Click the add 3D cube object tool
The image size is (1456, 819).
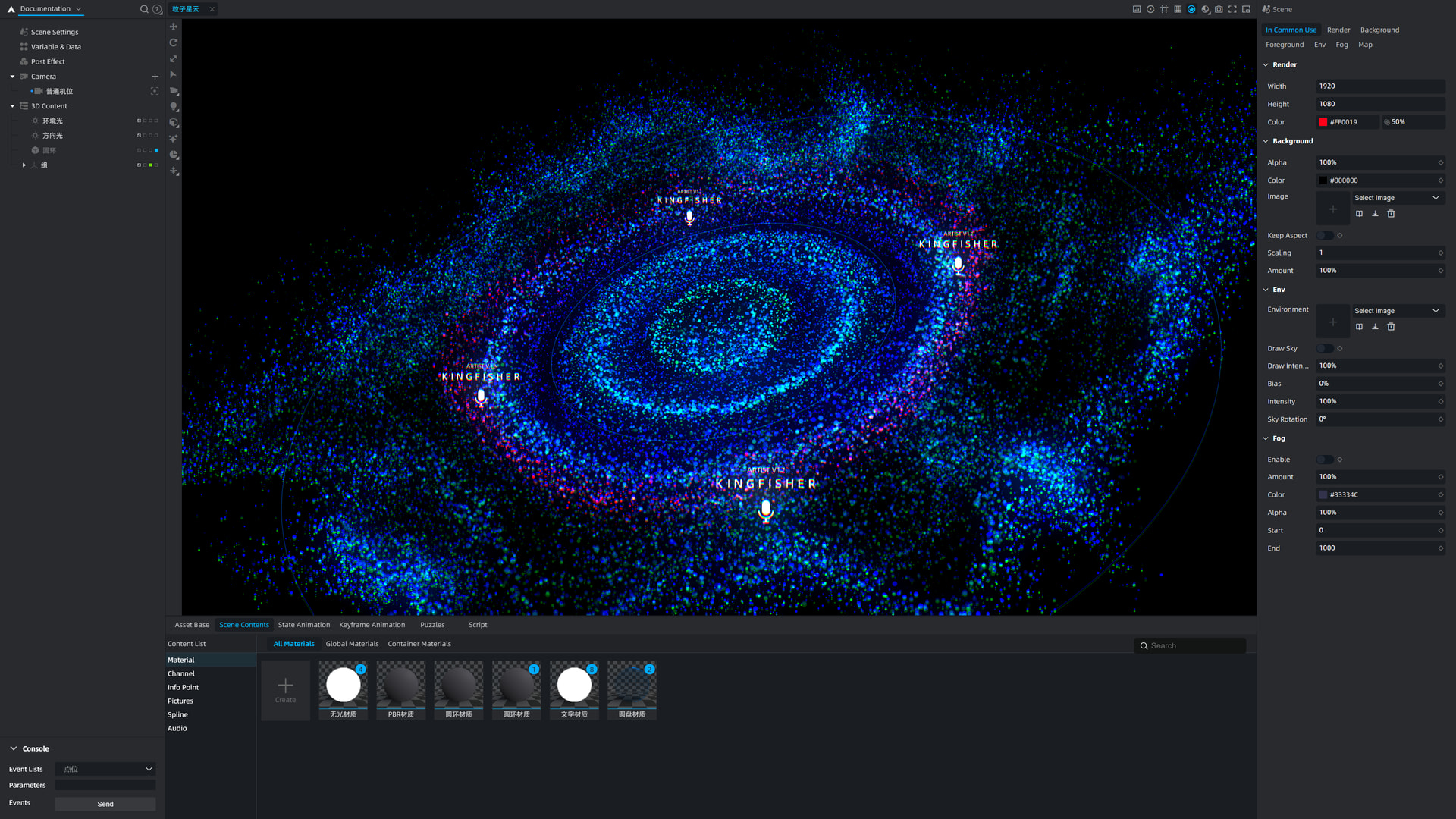[x=174, y=123]
